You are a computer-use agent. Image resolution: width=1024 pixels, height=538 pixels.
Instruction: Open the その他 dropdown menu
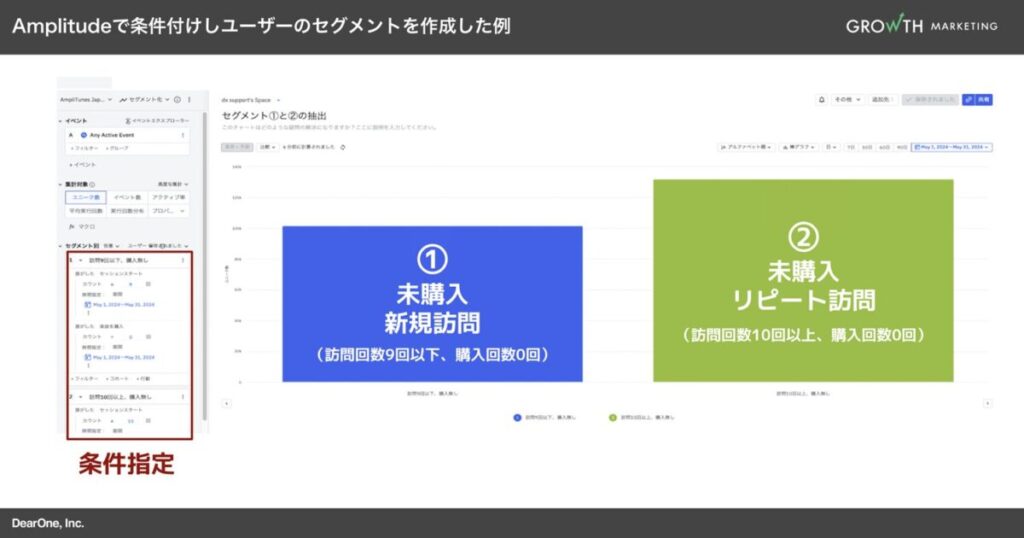tap(846, 100)
